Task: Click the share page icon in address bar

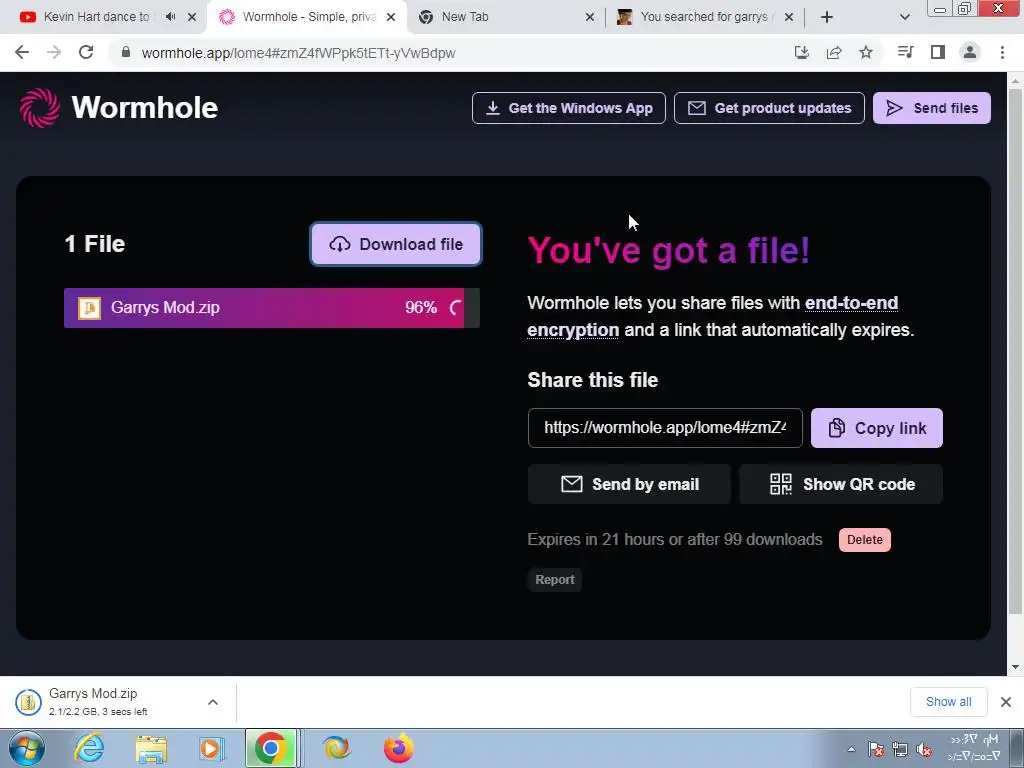Action: (x=834, y=53)
